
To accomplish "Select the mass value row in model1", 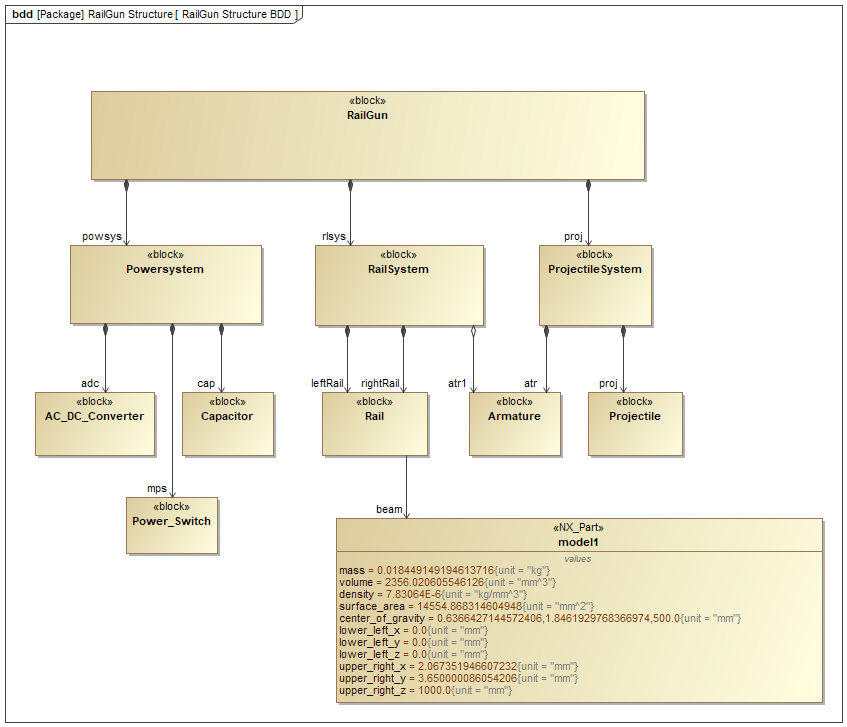I will click(445, 570).
